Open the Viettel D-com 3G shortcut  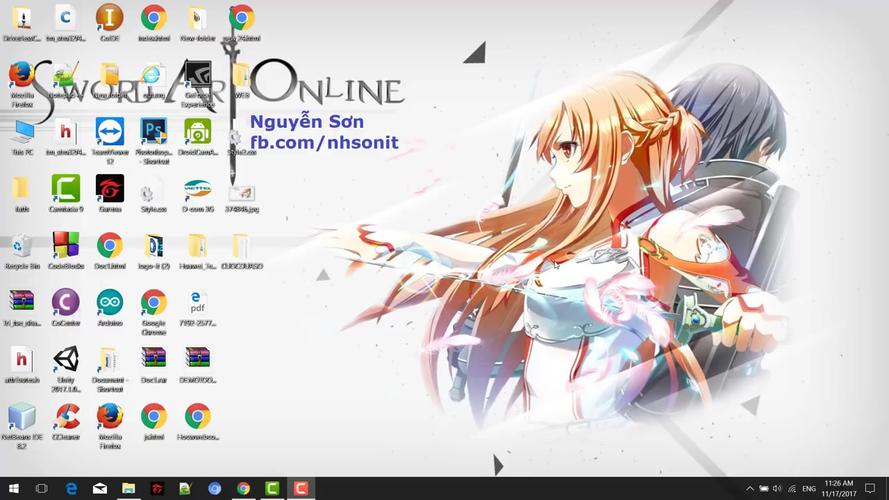(x=197, y=189)
